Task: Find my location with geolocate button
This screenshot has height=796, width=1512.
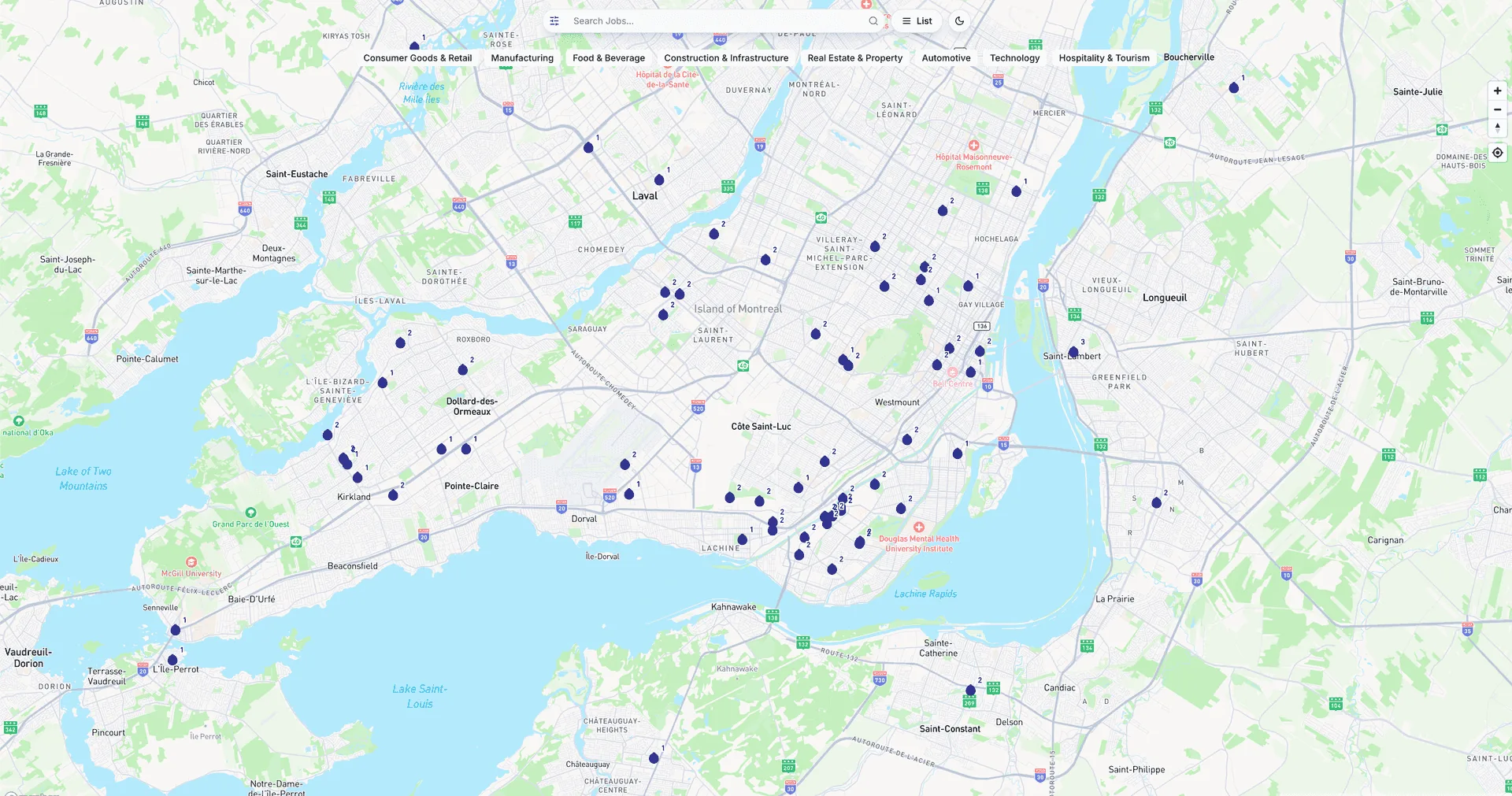Action: coord(1497,153)
